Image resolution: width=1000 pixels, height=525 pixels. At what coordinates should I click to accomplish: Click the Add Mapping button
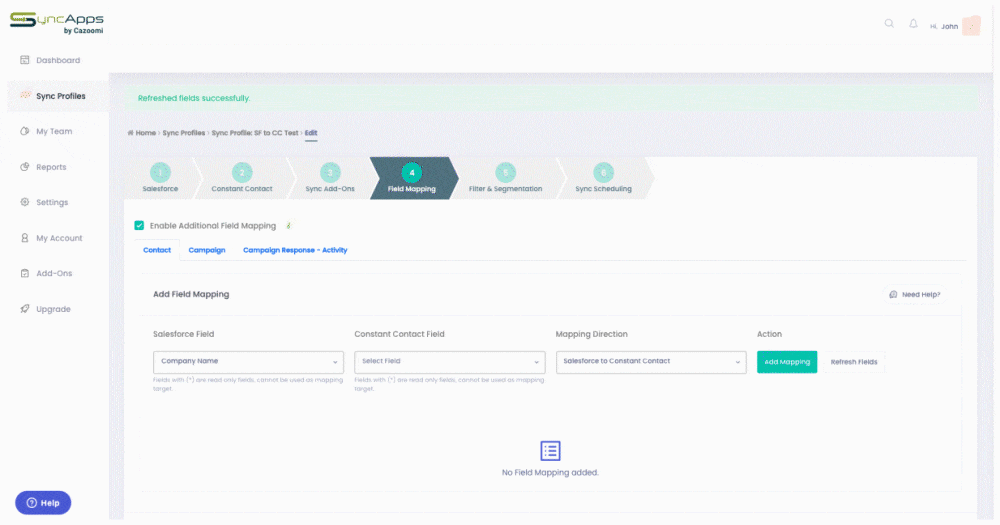pos(787,362)
